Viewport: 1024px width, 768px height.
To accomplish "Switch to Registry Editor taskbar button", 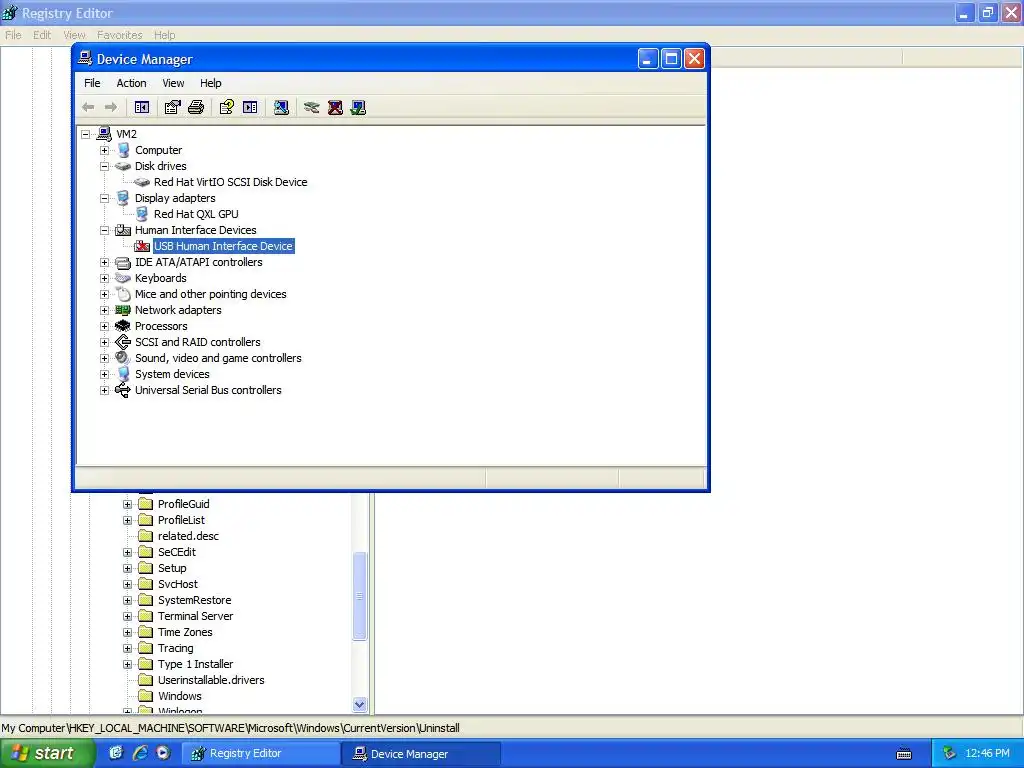I will pyautogui.click(x=260, y=754).
